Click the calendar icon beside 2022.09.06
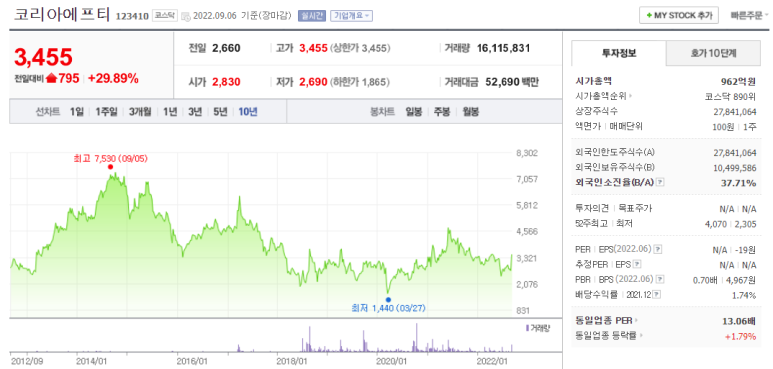Screen dimensions: 773x369 [185, 16]
